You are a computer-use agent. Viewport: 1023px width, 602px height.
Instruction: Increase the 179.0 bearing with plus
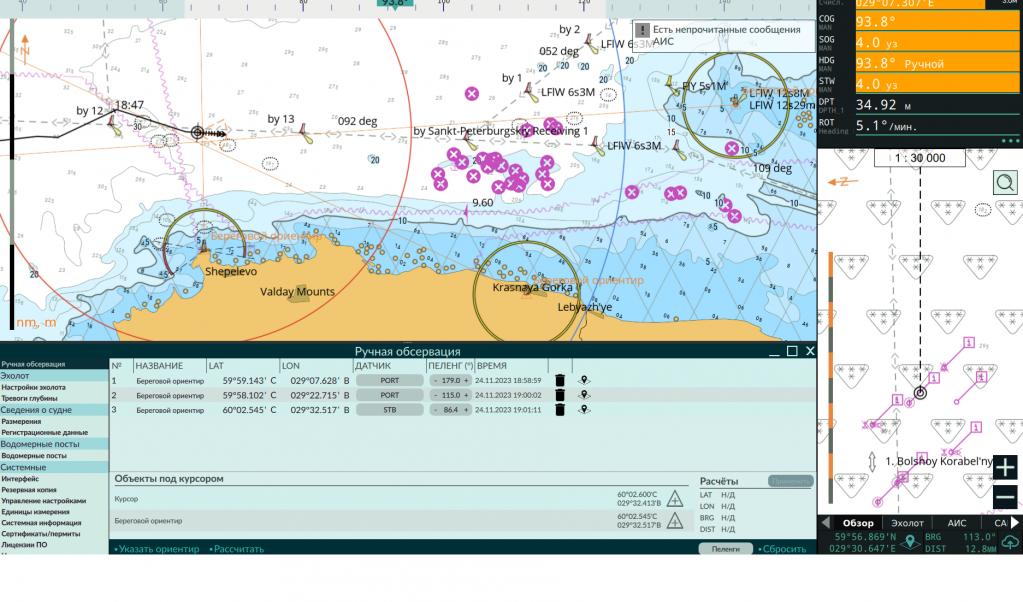click(x=466, y=380)
